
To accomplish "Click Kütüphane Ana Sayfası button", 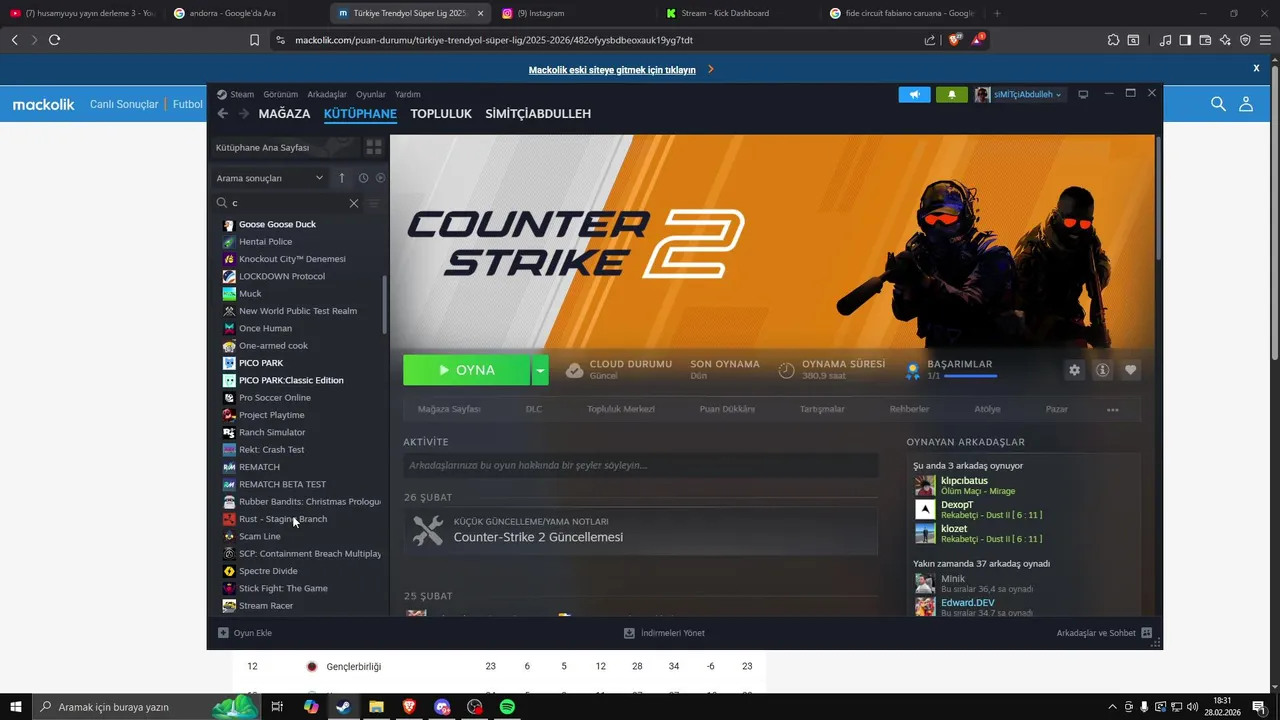I will pos(285,147).
